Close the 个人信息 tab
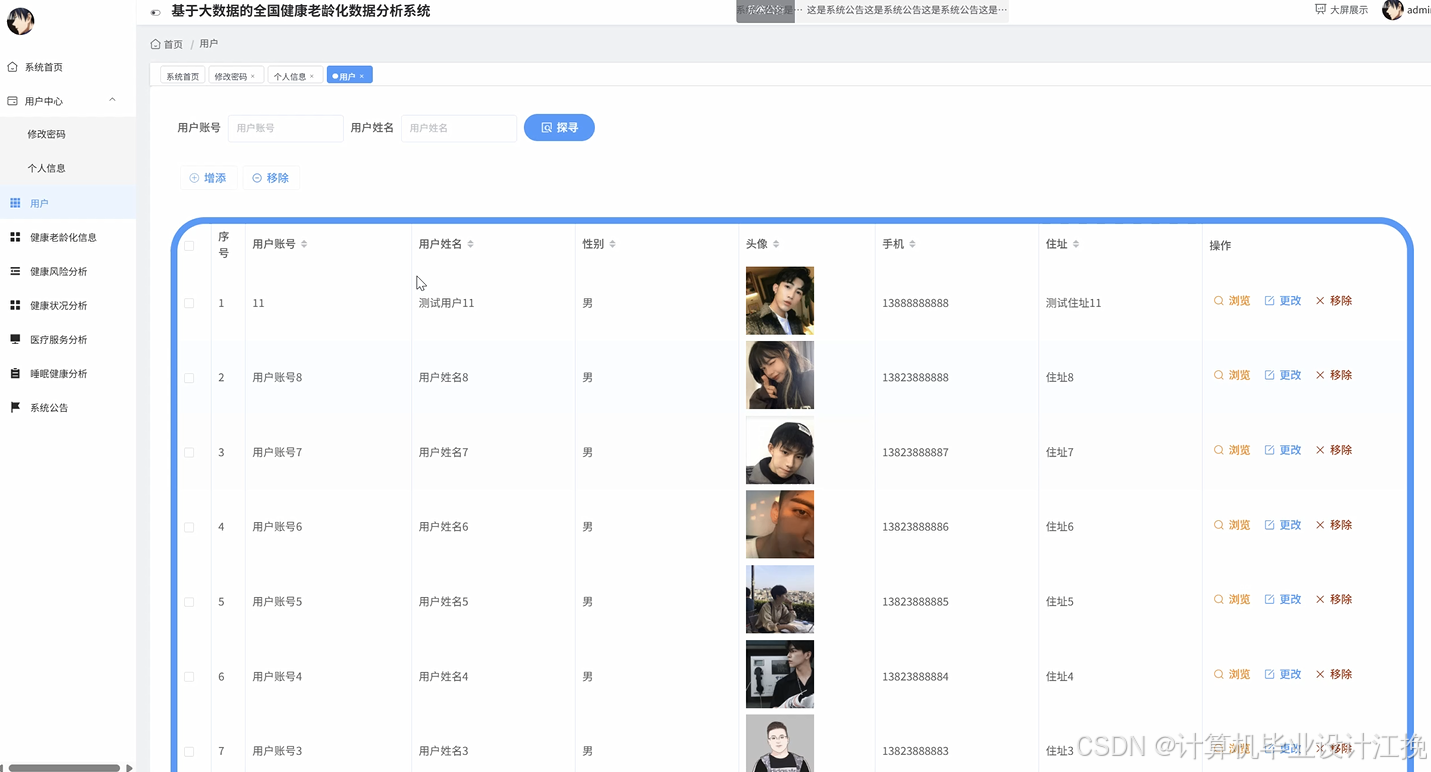Viewport: 1431px width, 772px height. click(x=312, y=76)
